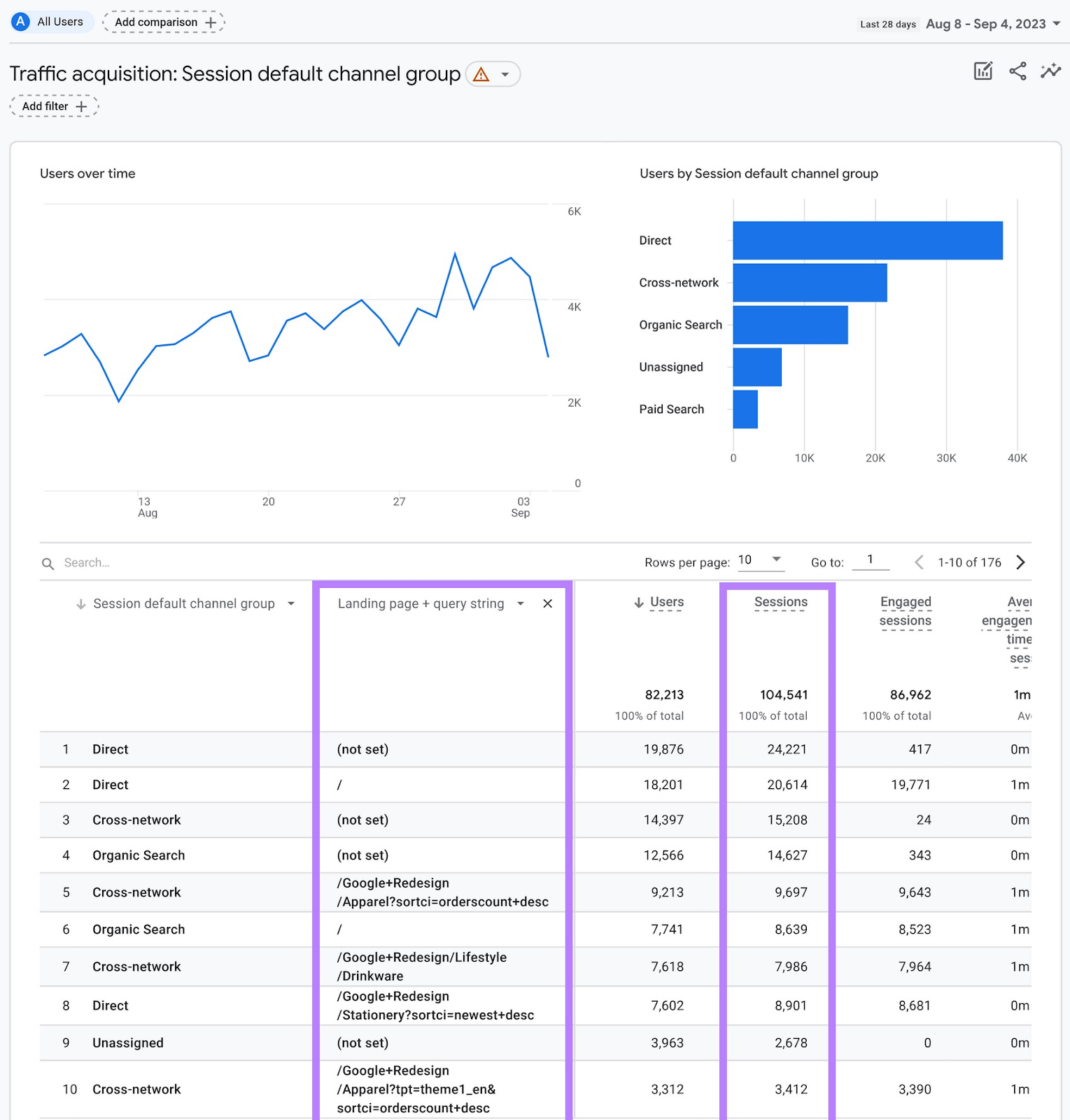Screen dimensions: 1070x1120
Task: Click users value 12,566 in row 4
Action: pyautogui.click(x=663, y=855)
